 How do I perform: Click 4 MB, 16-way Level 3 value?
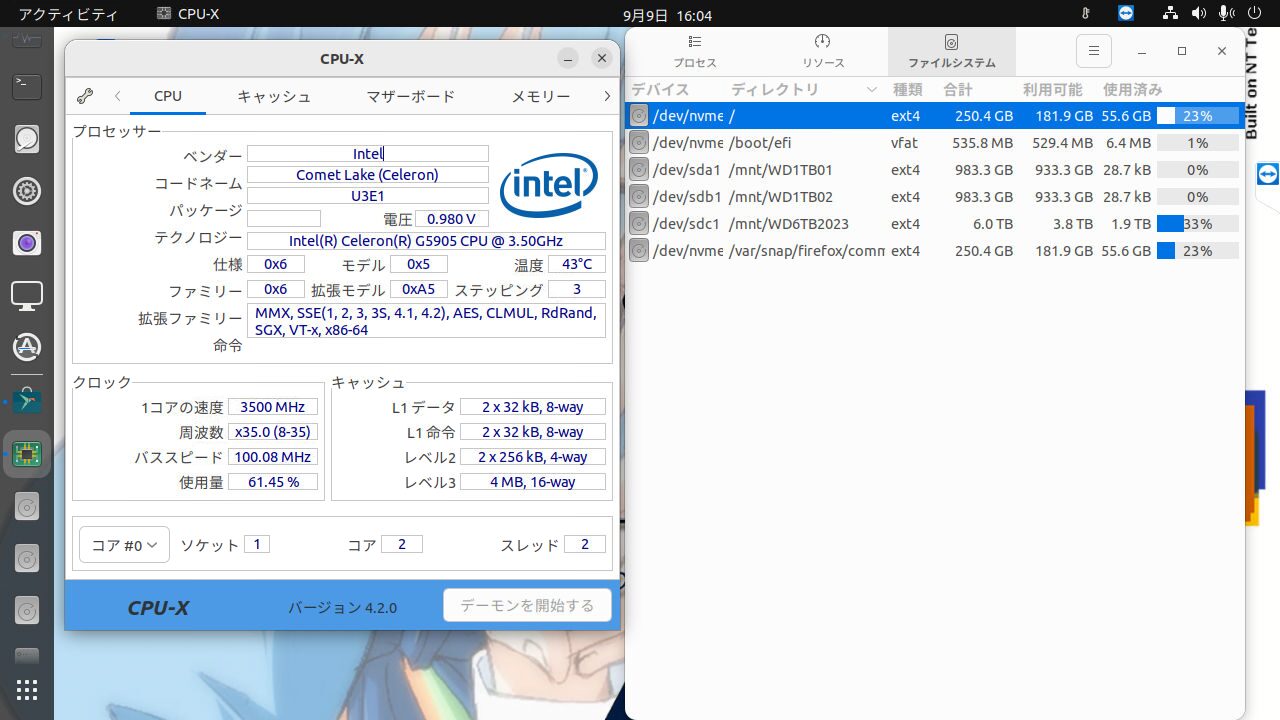coord(533,482)
